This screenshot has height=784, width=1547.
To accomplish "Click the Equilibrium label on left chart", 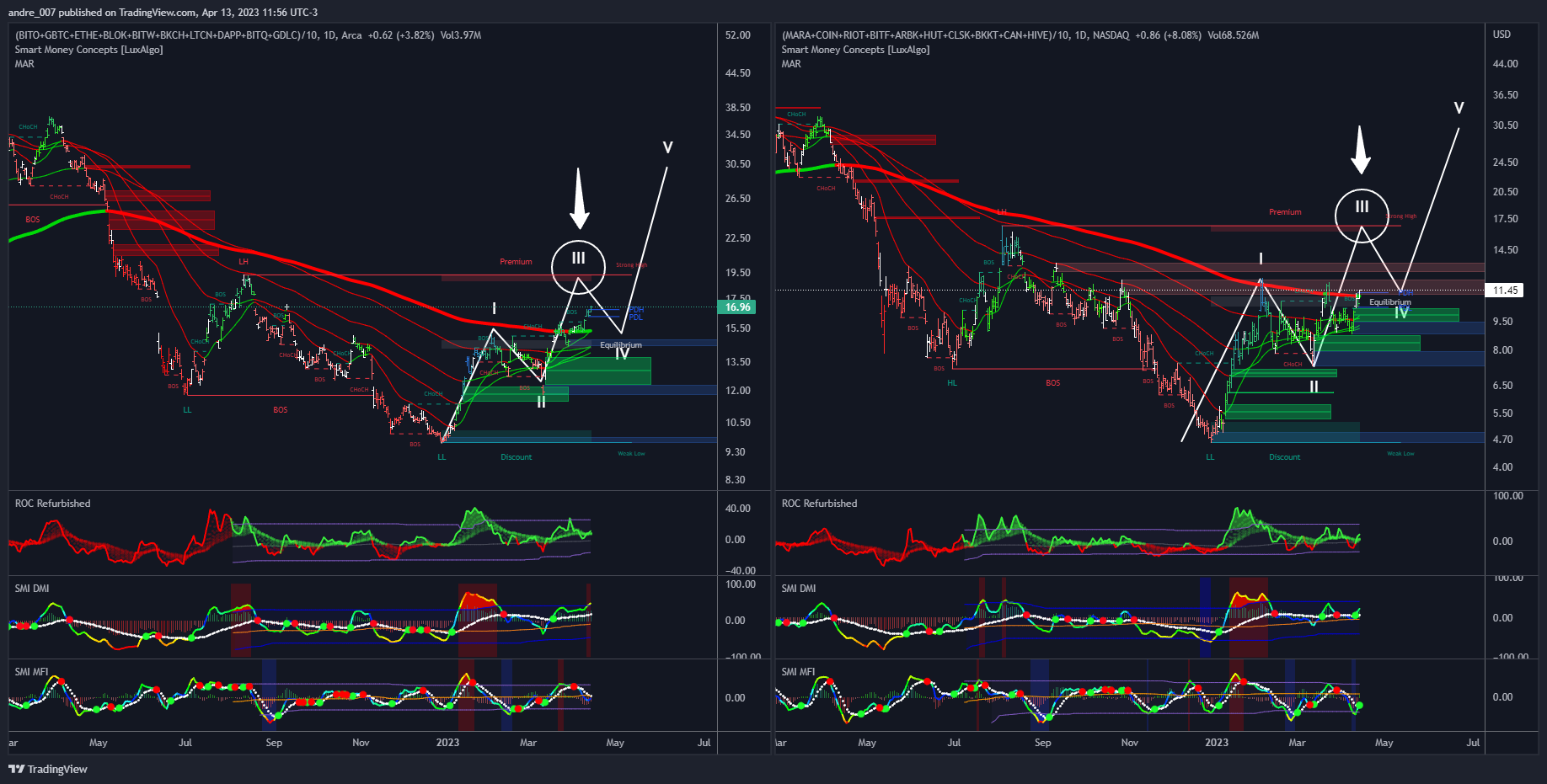I will point(621,345).
